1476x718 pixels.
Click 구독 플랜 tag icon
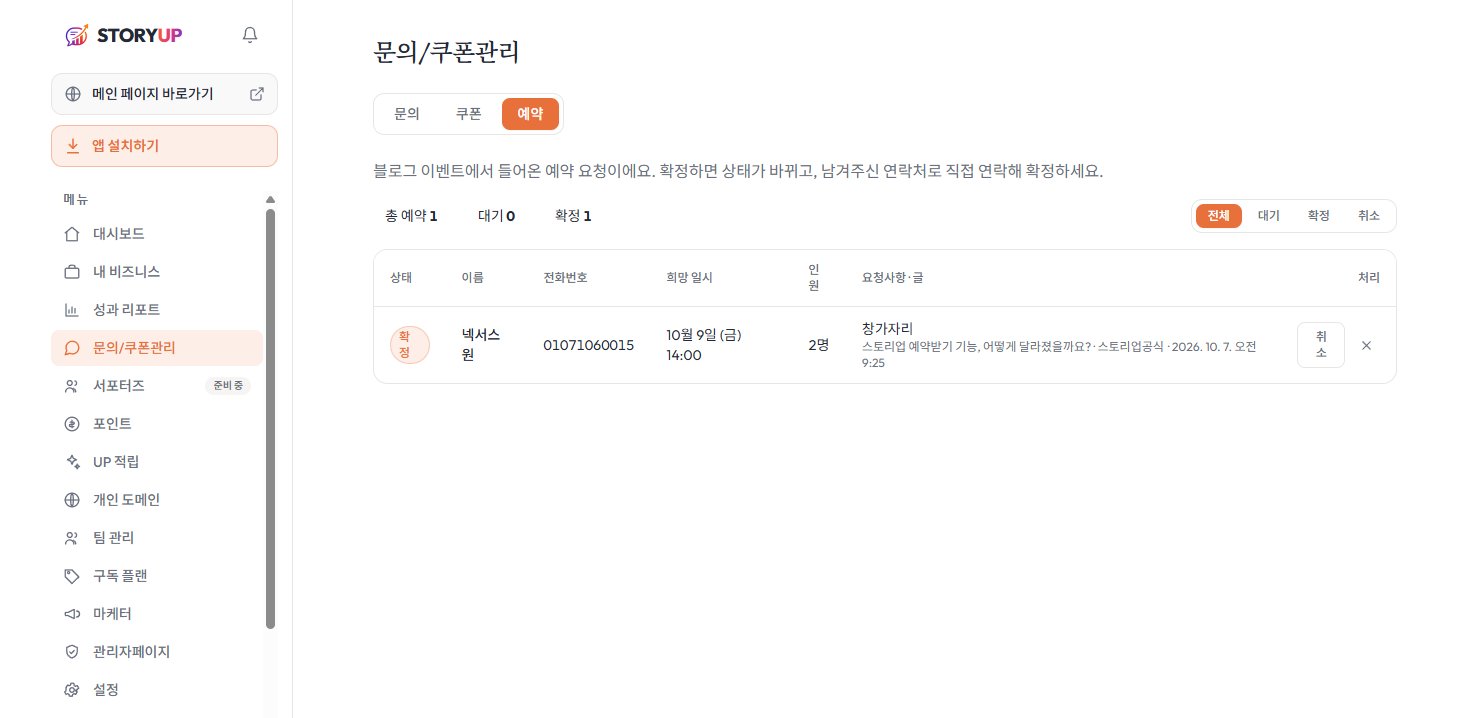point(71,576)
